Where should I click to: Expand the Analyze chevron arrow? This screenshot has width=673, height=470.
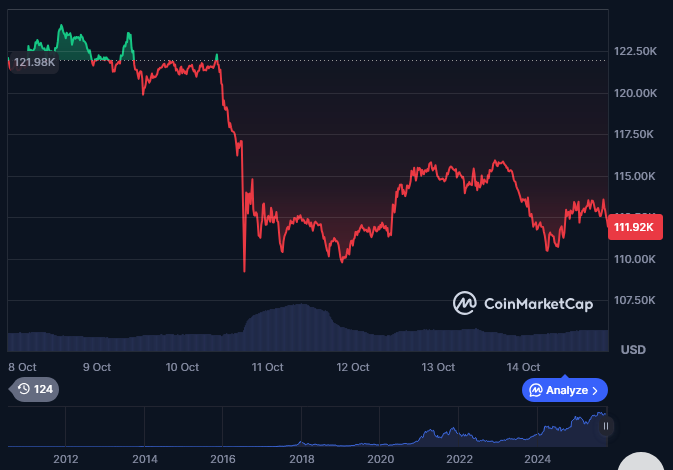(x=595, y=390)
